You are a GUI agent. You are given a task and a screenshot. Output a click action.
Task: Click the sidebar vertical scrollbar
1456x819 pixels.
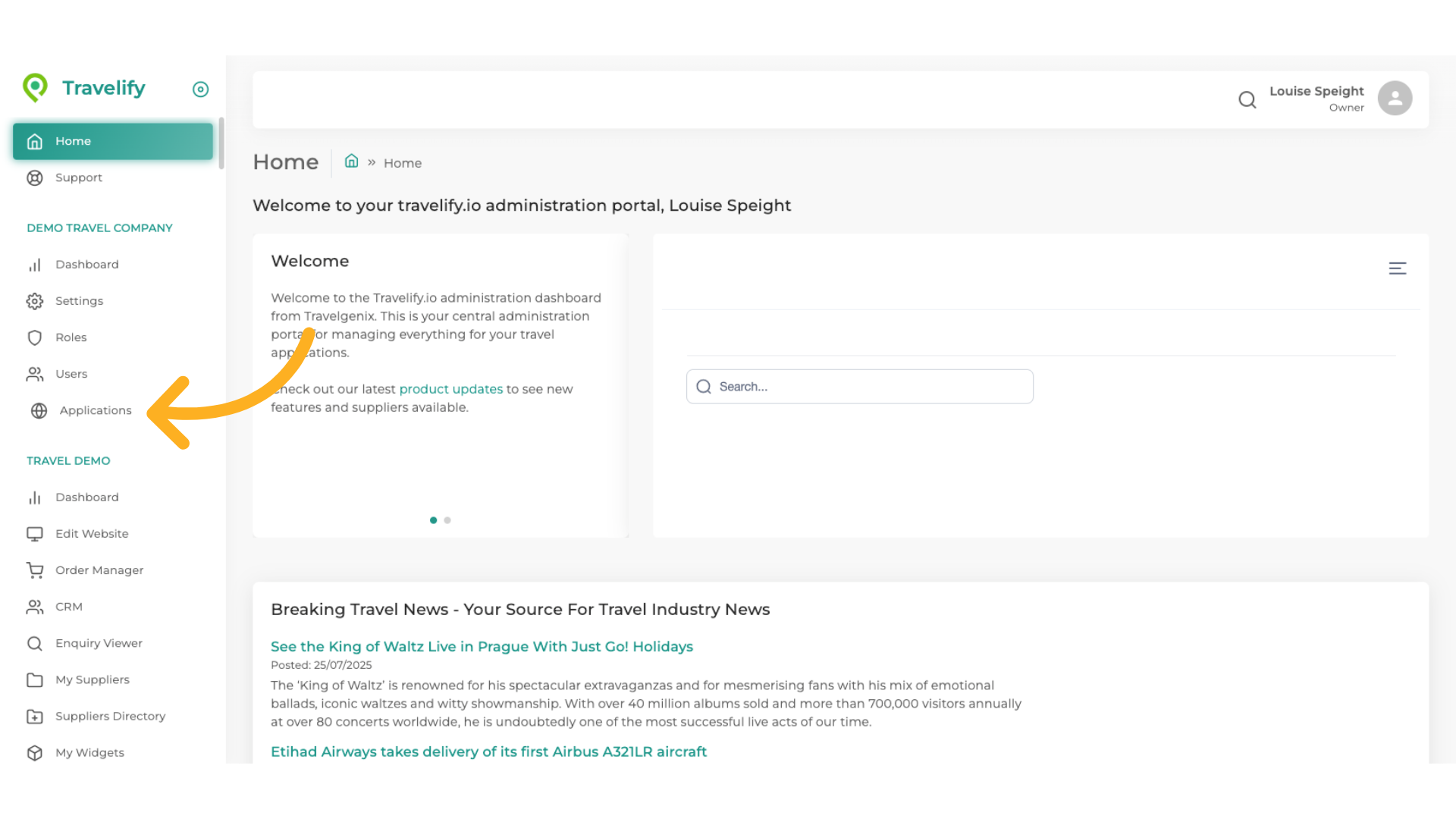[x=221, y=144]
